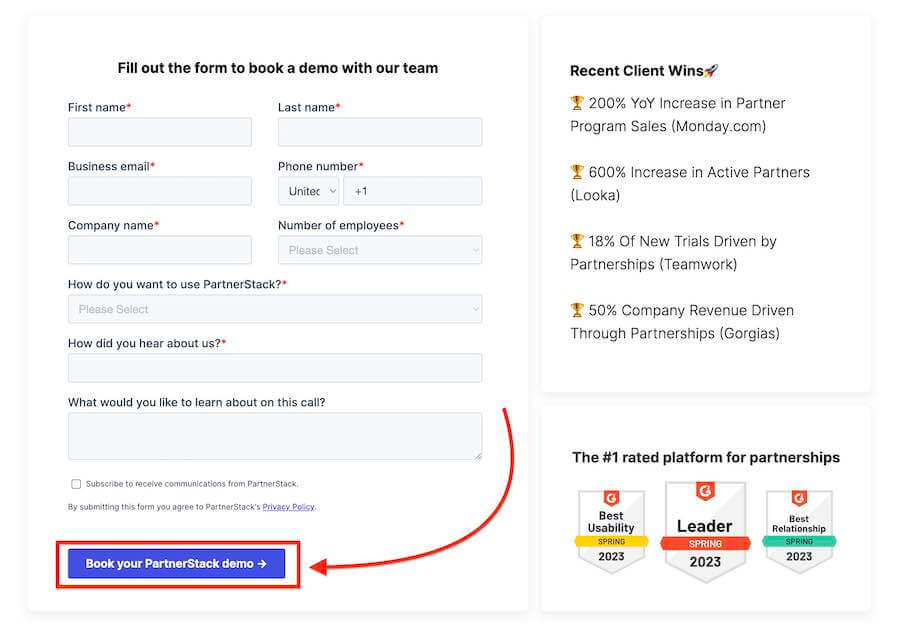
Task: Click the trophy icon beside 18% Of New Trials
Action: pyautogui.click(x=577, y=241)
